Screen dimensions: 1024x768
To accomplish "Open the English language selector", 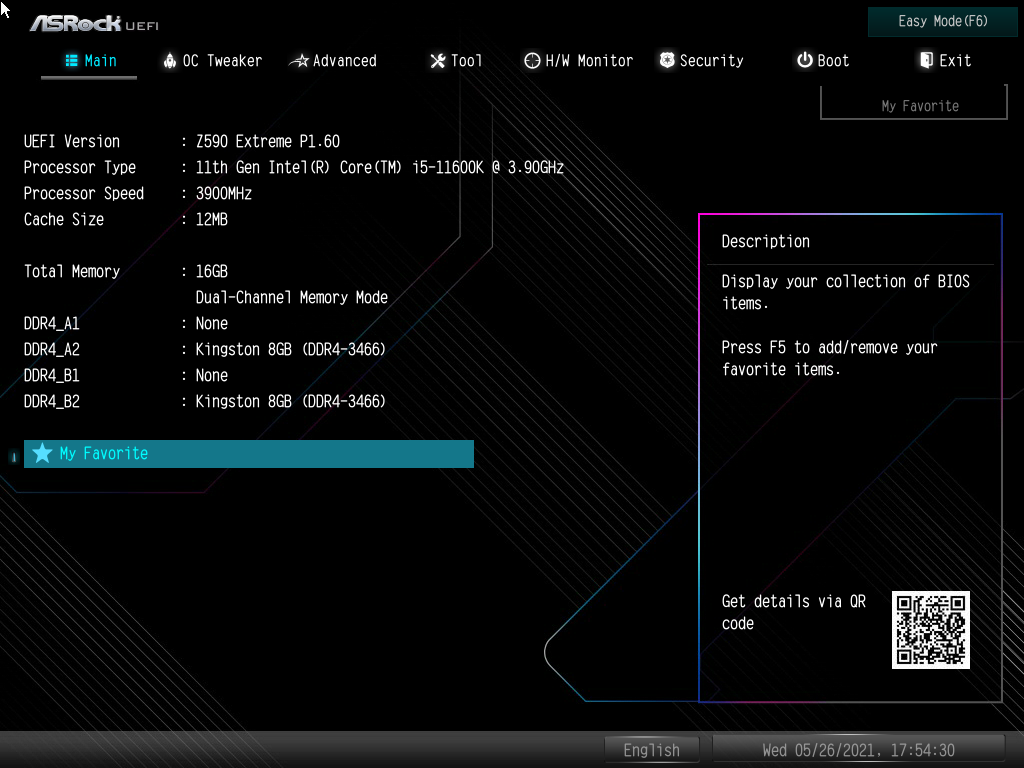I will coord(651,749).
